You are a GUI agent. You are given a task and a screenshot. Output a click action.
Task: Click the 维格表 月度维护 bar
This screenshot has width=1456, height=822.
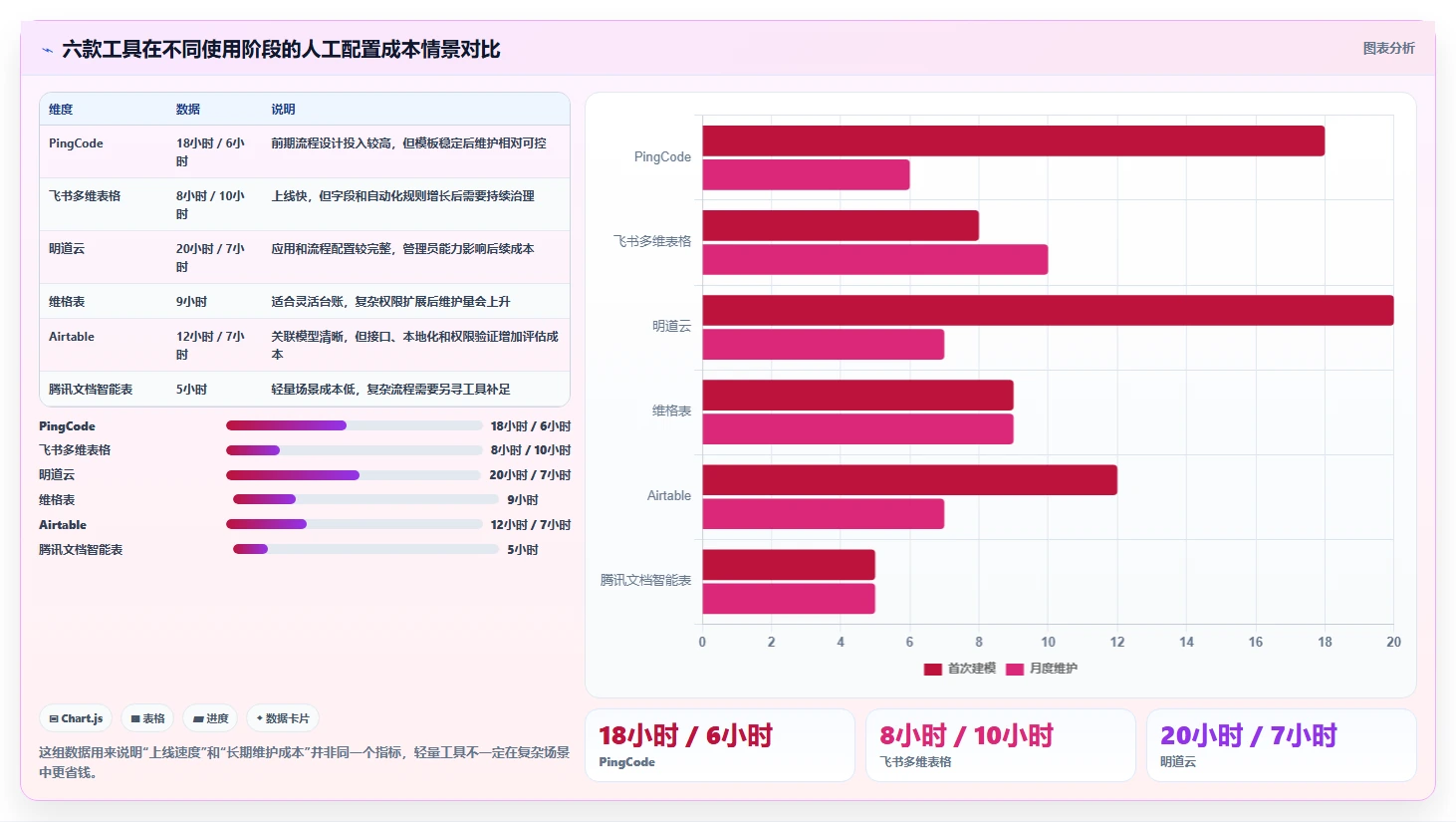click(x=857, y=428)
